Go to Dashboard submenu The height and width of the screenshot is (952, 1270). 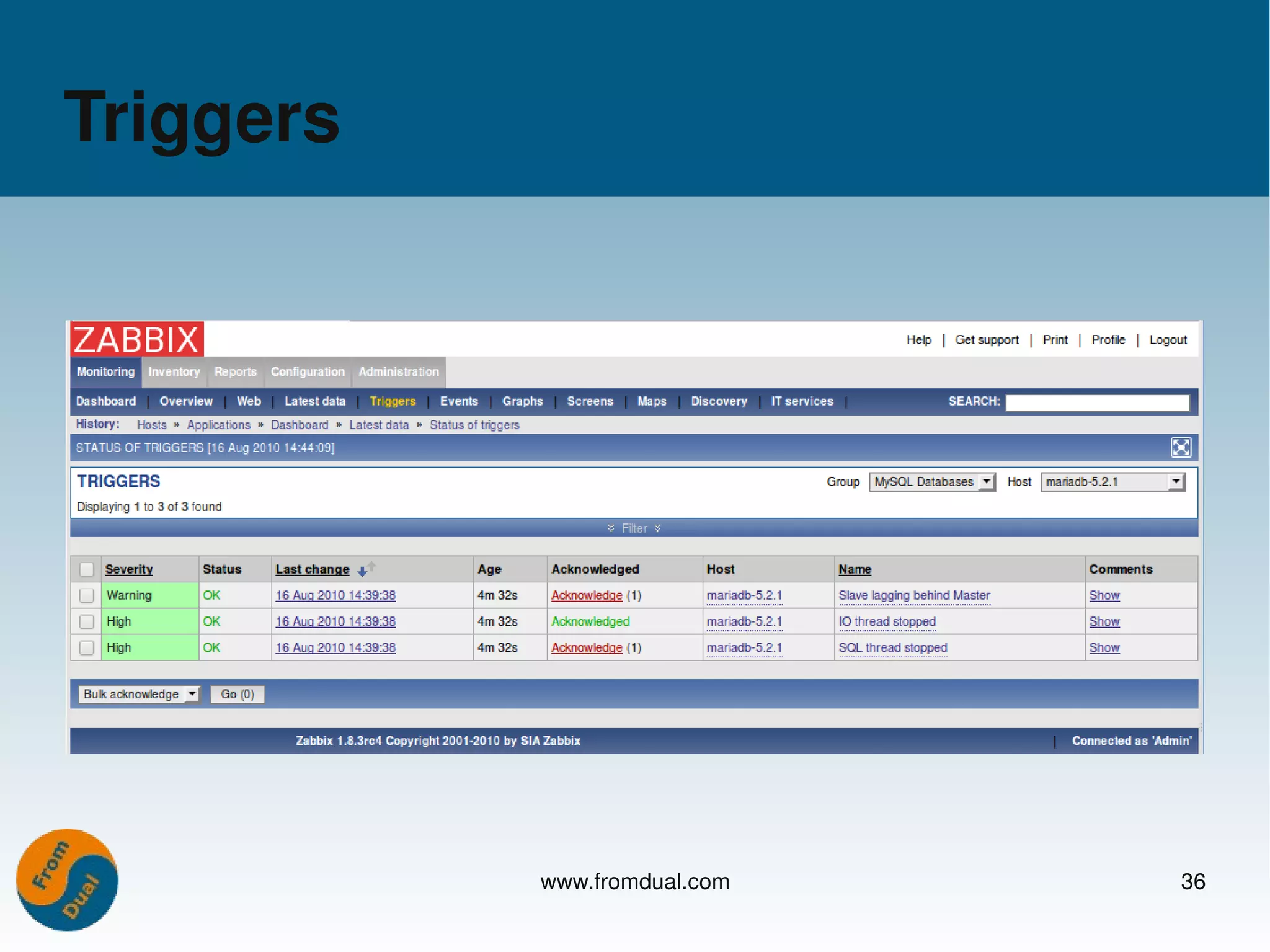[x=106, y=401]
